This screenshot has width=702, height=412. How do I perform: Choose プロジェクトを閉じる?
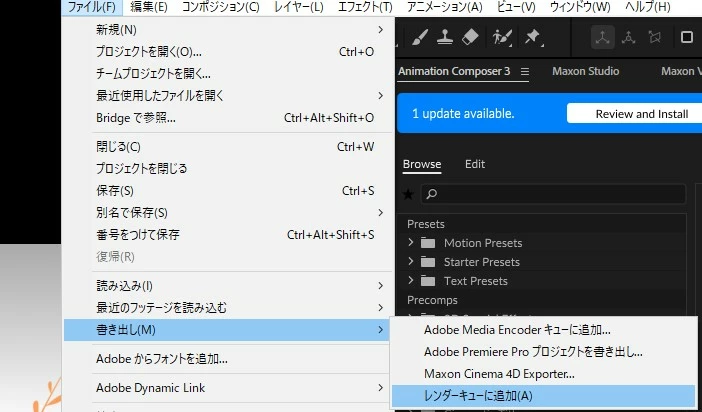pos(227,169)
